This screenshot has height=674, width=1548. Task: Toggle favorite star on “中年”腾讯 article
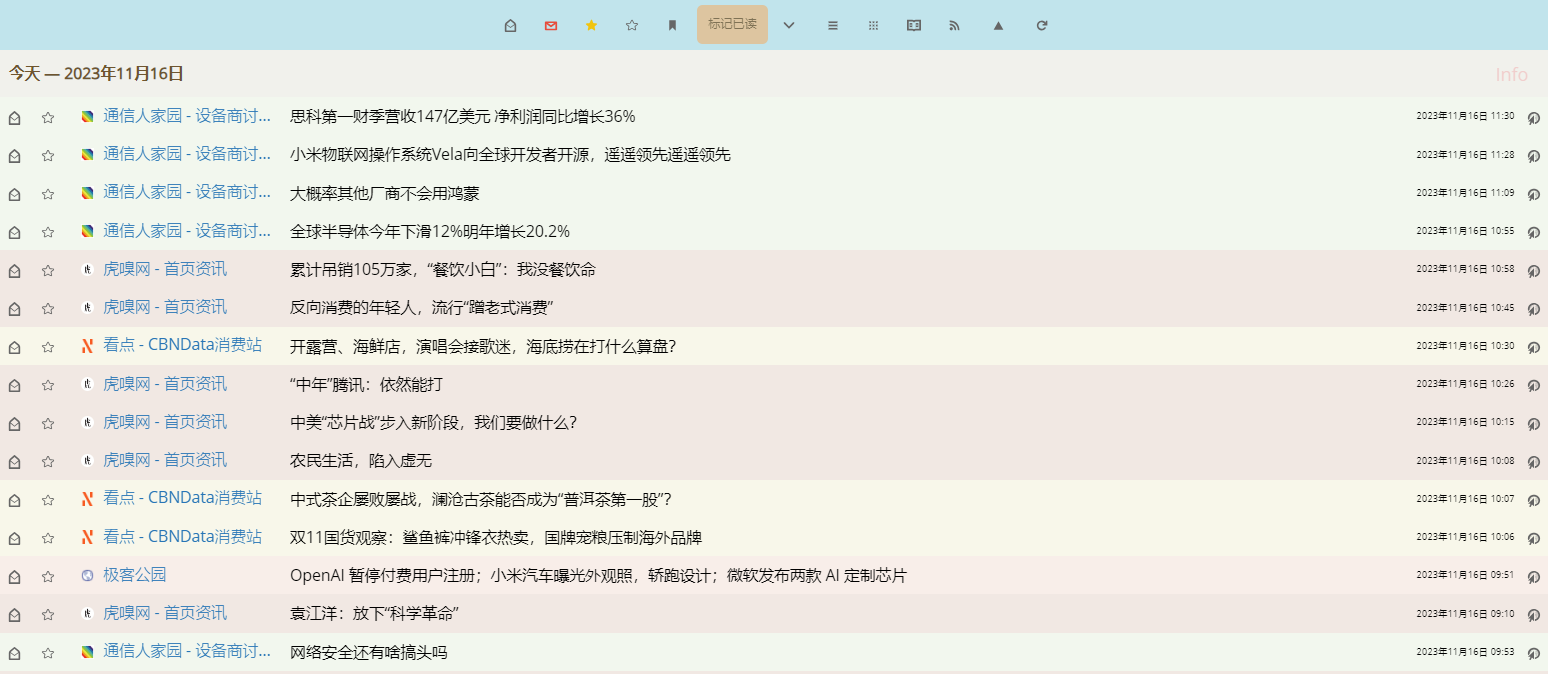pyautogui.click(x=48, y=385)
